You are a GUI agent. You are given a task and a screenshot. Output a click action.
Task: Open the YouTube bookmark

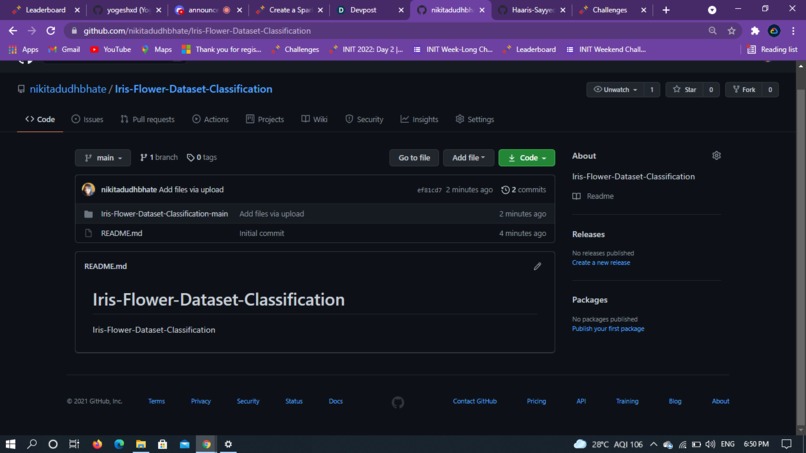tap(111, 49)
